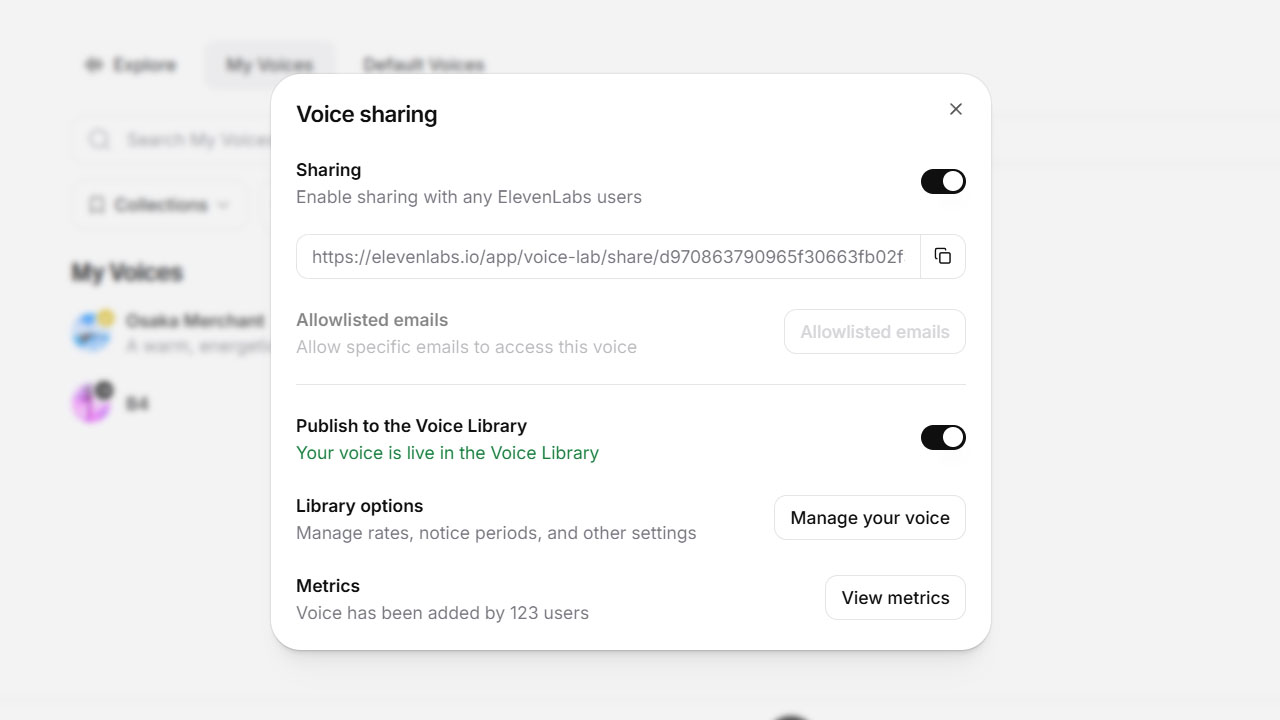Copy the voice share link

tap(942, 257)
